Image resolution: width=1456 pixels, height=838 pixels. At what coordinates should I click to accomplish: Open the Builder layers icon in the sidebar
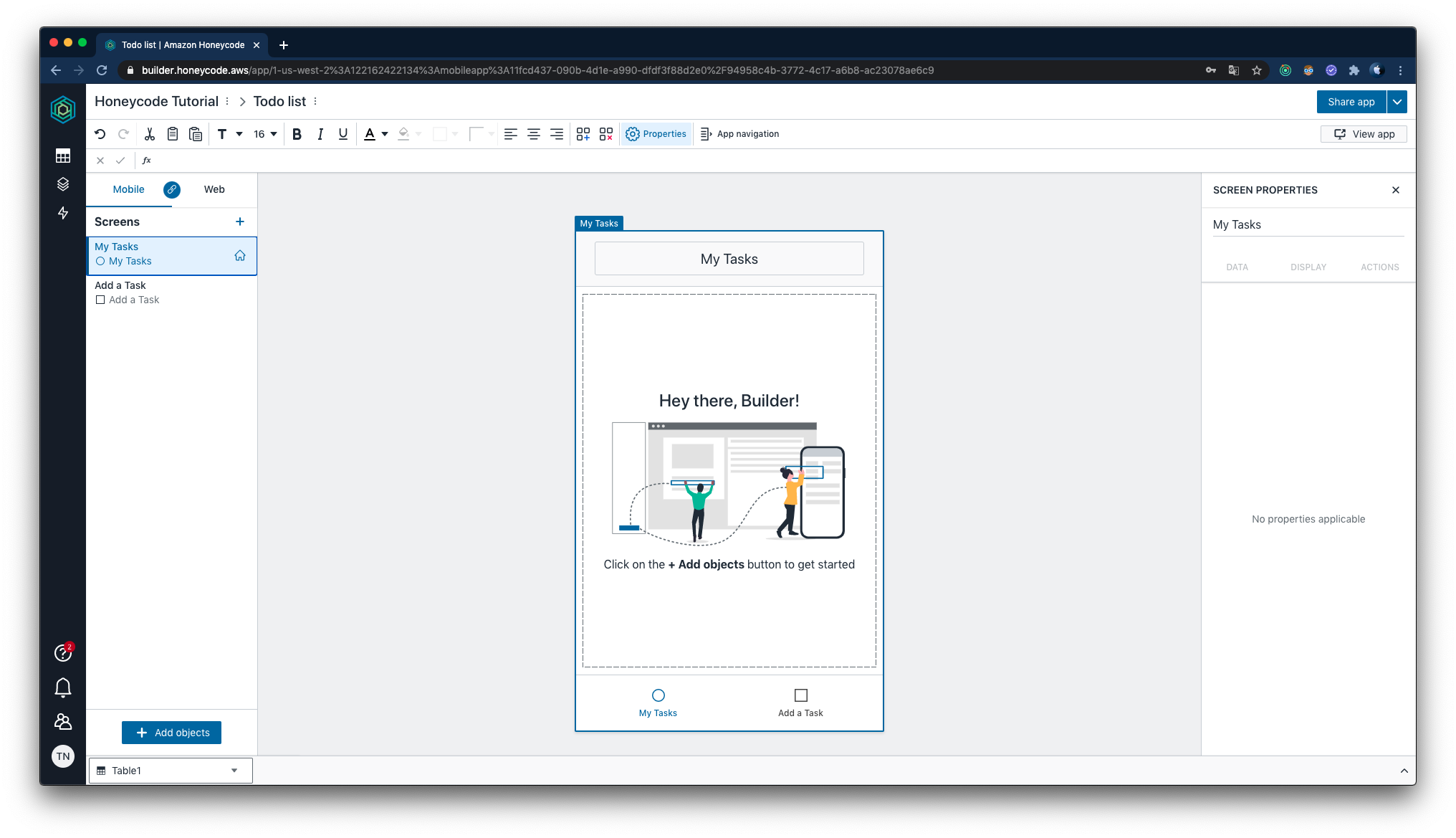click(63, 184)
